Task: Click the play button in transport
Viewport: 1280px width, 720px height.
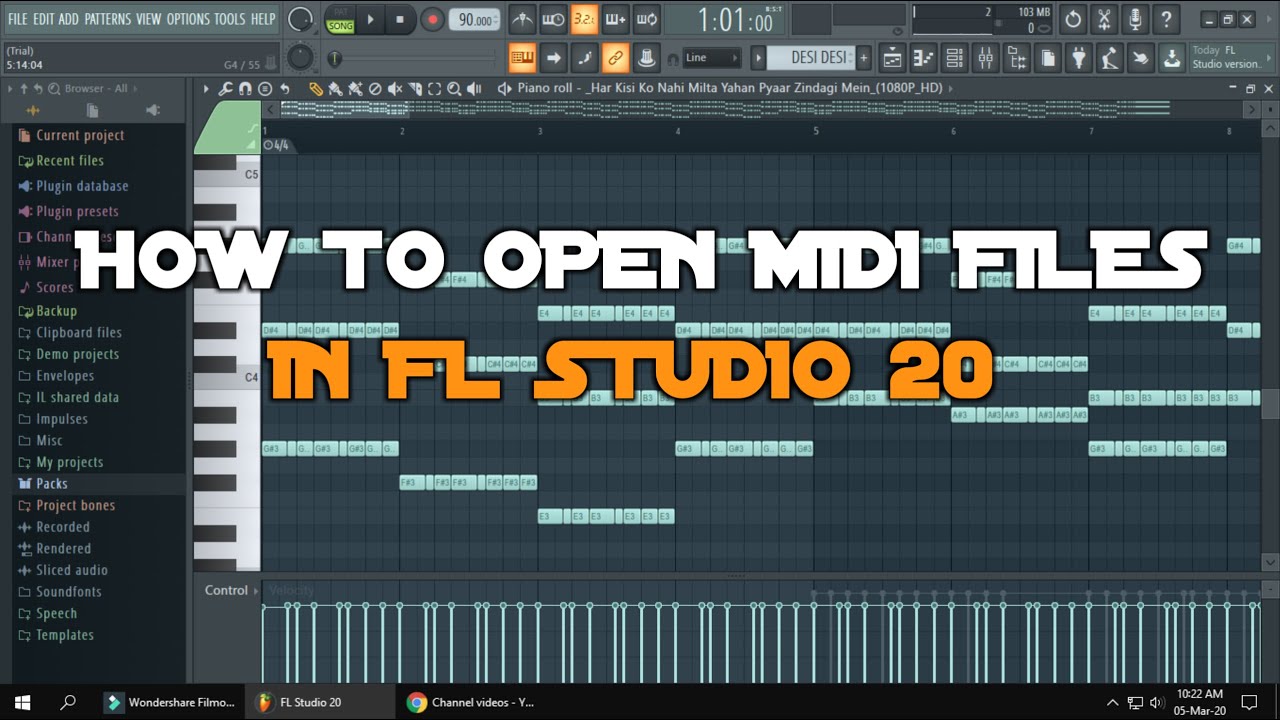Action: 370,19
